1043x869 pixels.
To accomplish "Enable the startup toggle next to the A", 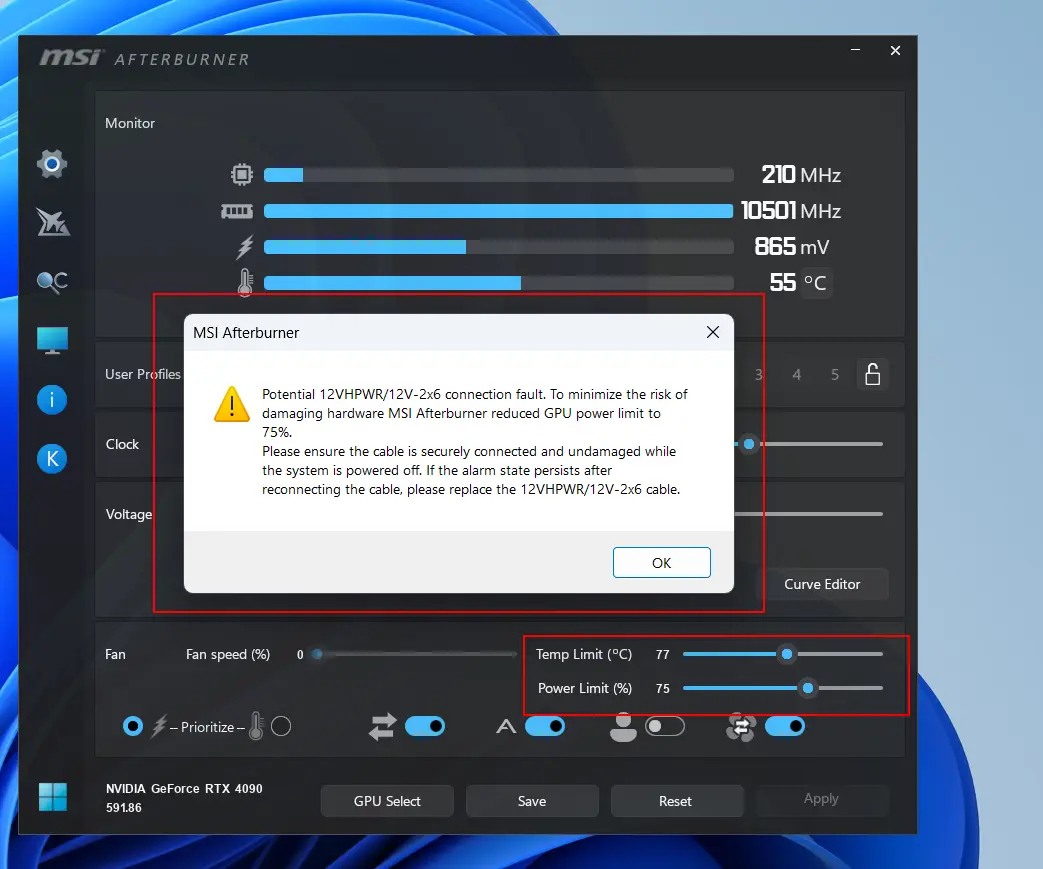I will (x=545, y=727).
